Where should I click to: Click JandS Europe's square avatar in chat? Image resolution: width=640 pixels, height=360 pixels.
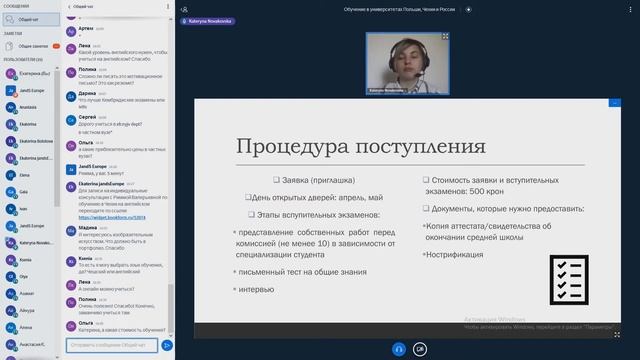pos(71,170)
